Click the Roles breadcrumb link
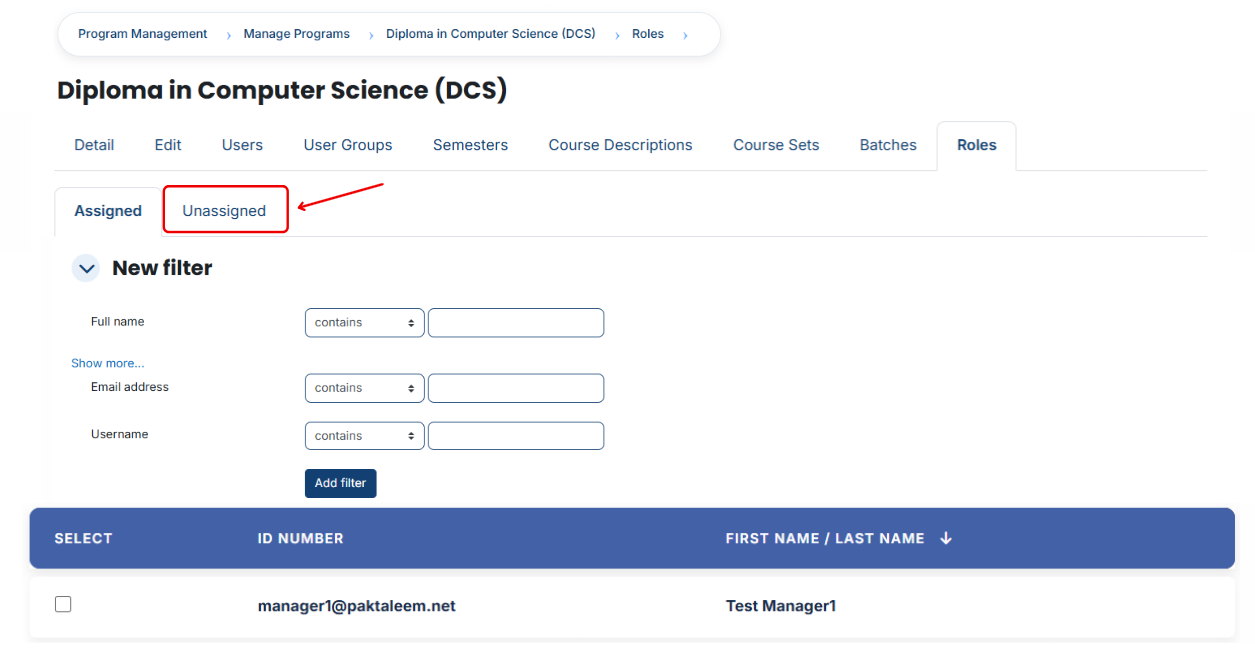The width and height of the screenshot is (1255, 652). [647, 34]
